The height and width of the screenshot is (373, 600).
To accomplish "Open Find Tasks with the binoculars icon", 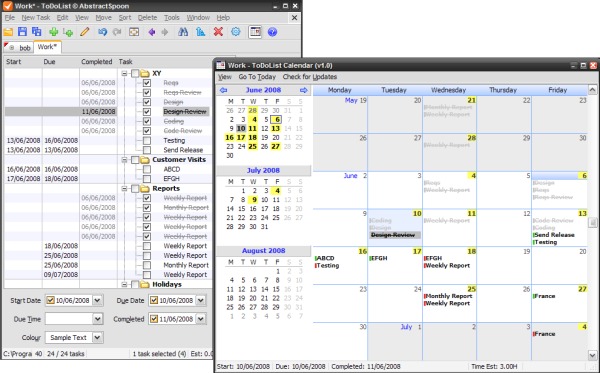I will 183,32.
